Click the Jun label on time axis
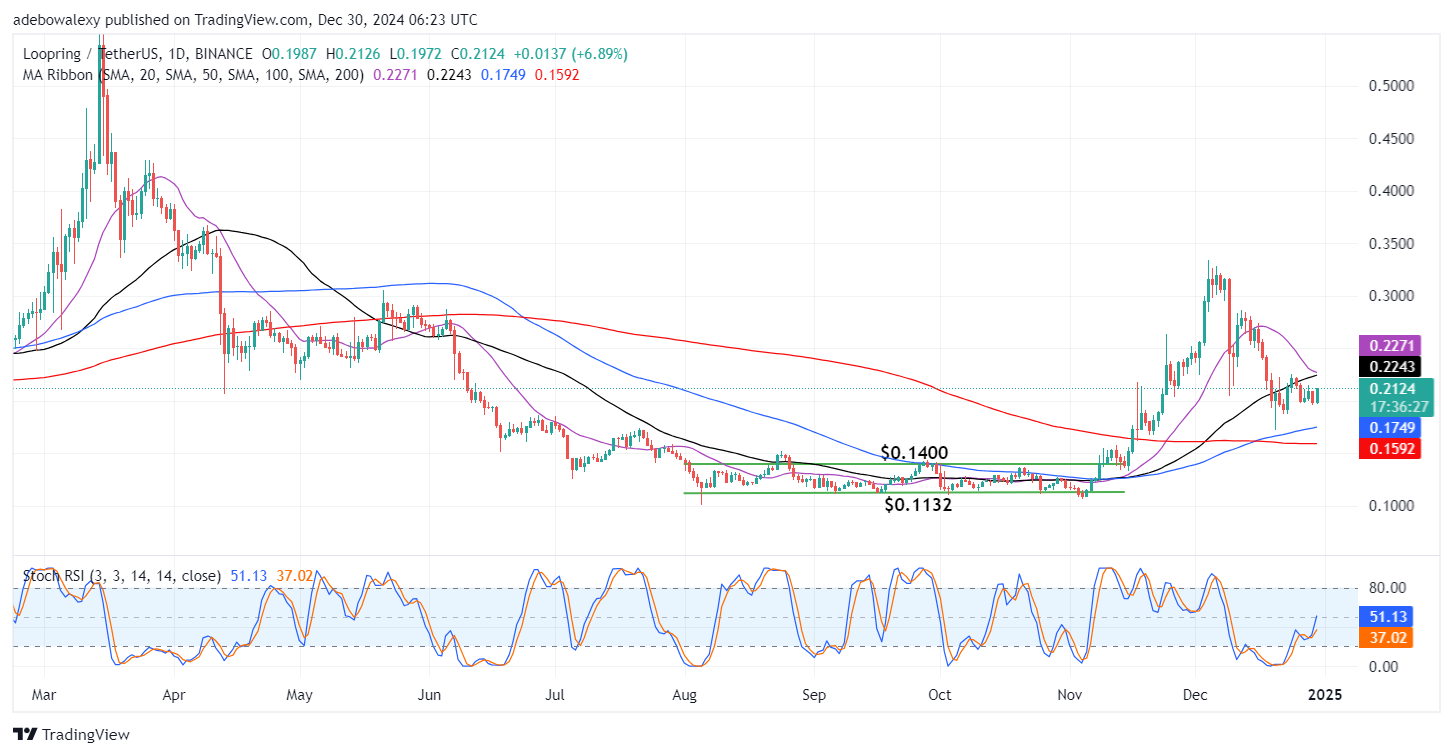1453x756 pixels. point(429,693)
